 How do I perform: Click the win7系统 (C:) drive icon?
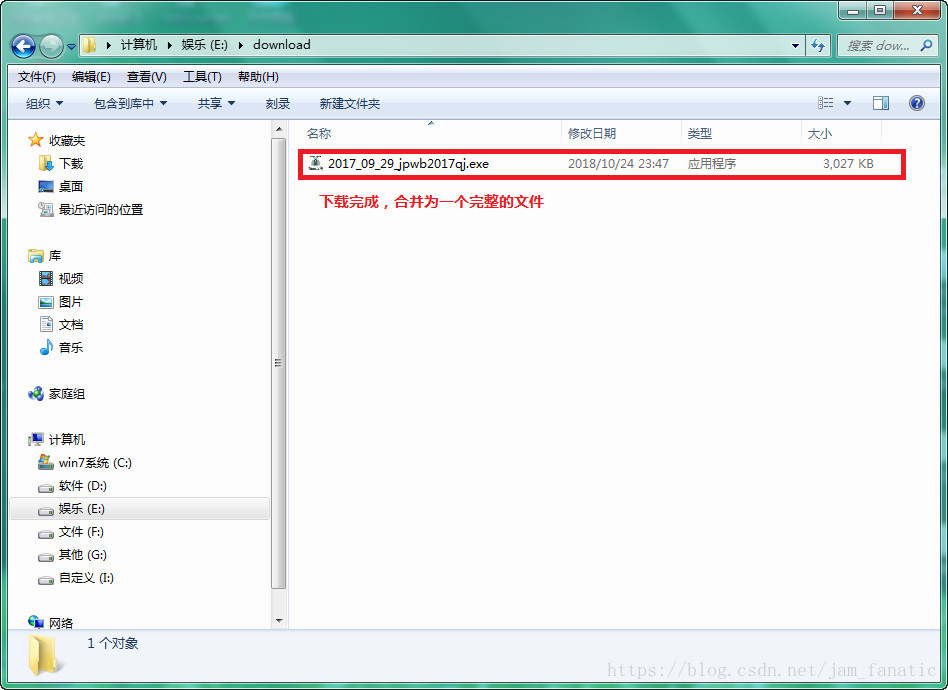pyautogui.click(x=46, y=463)
